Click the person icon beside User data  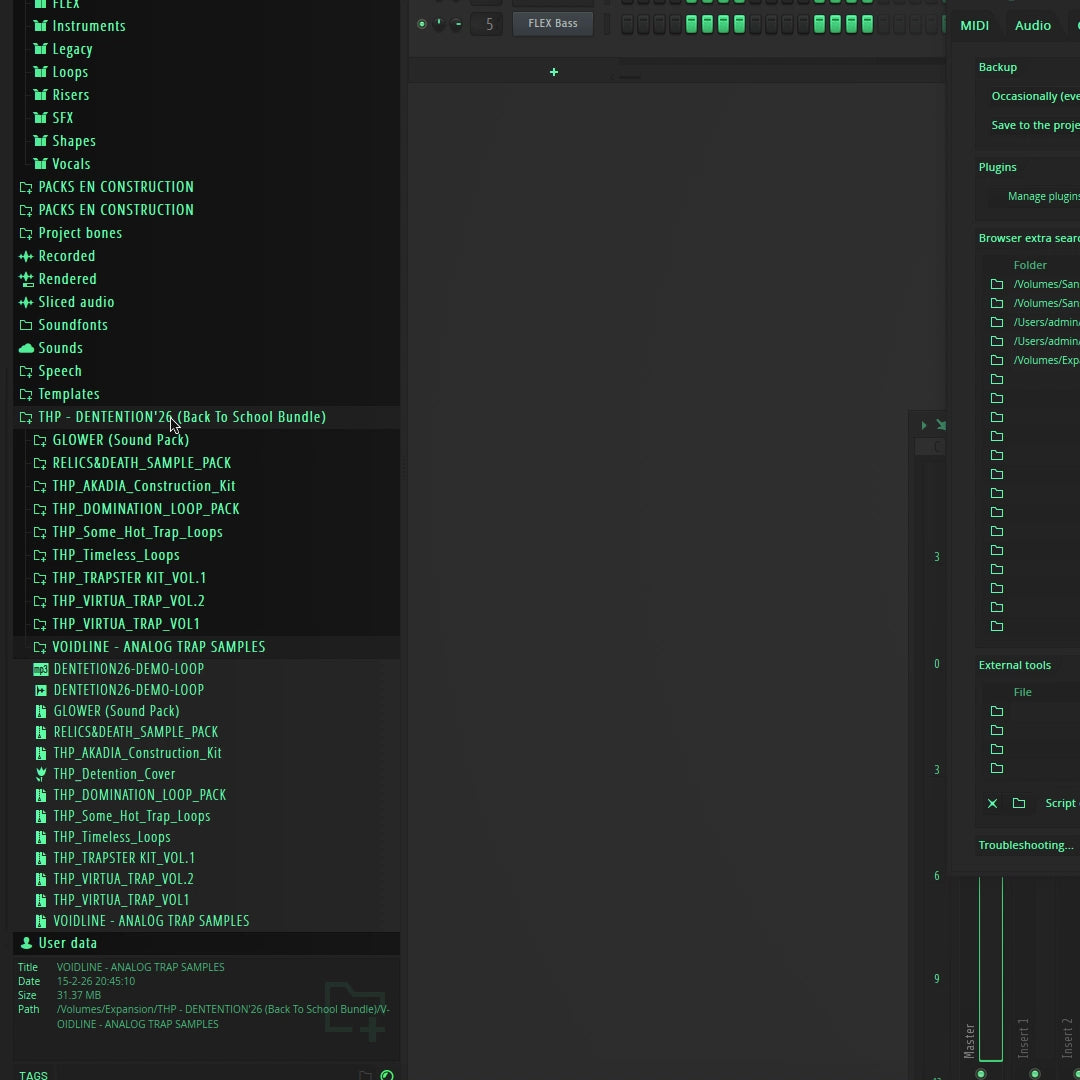pyautogui.click(x=26, y=943)
